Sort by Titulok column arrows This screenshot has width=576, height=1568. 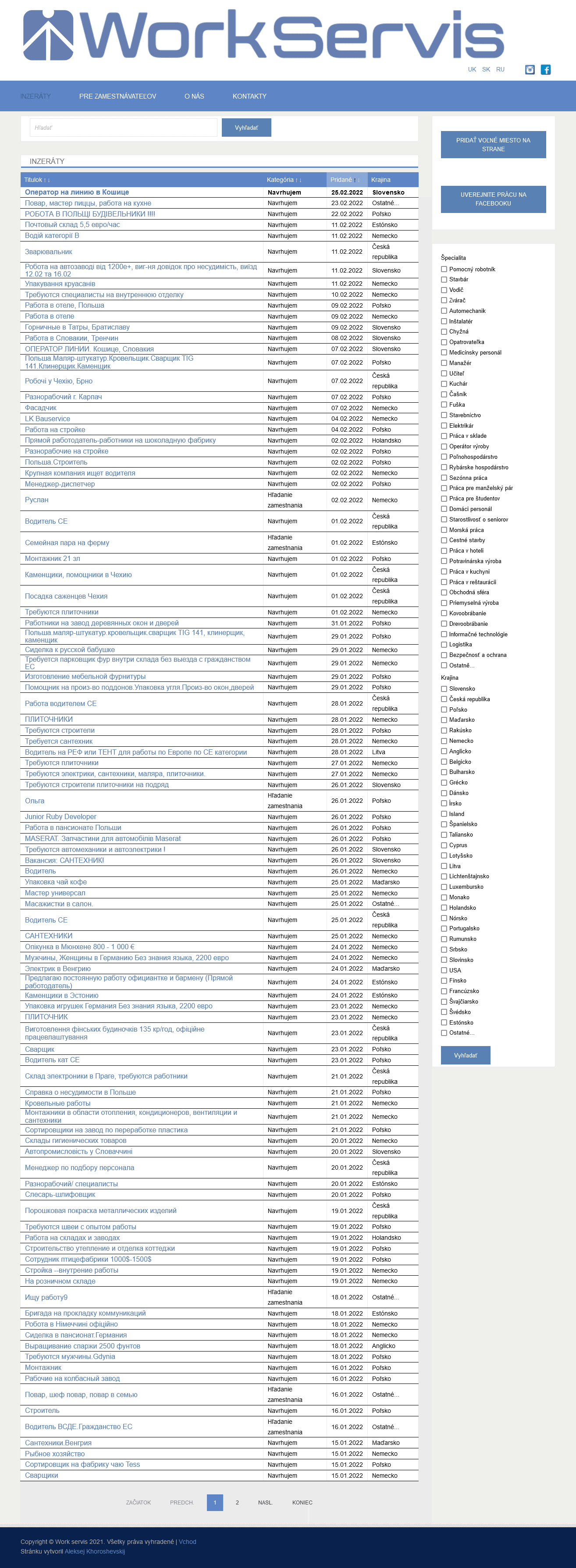click(x=47, y=180)
